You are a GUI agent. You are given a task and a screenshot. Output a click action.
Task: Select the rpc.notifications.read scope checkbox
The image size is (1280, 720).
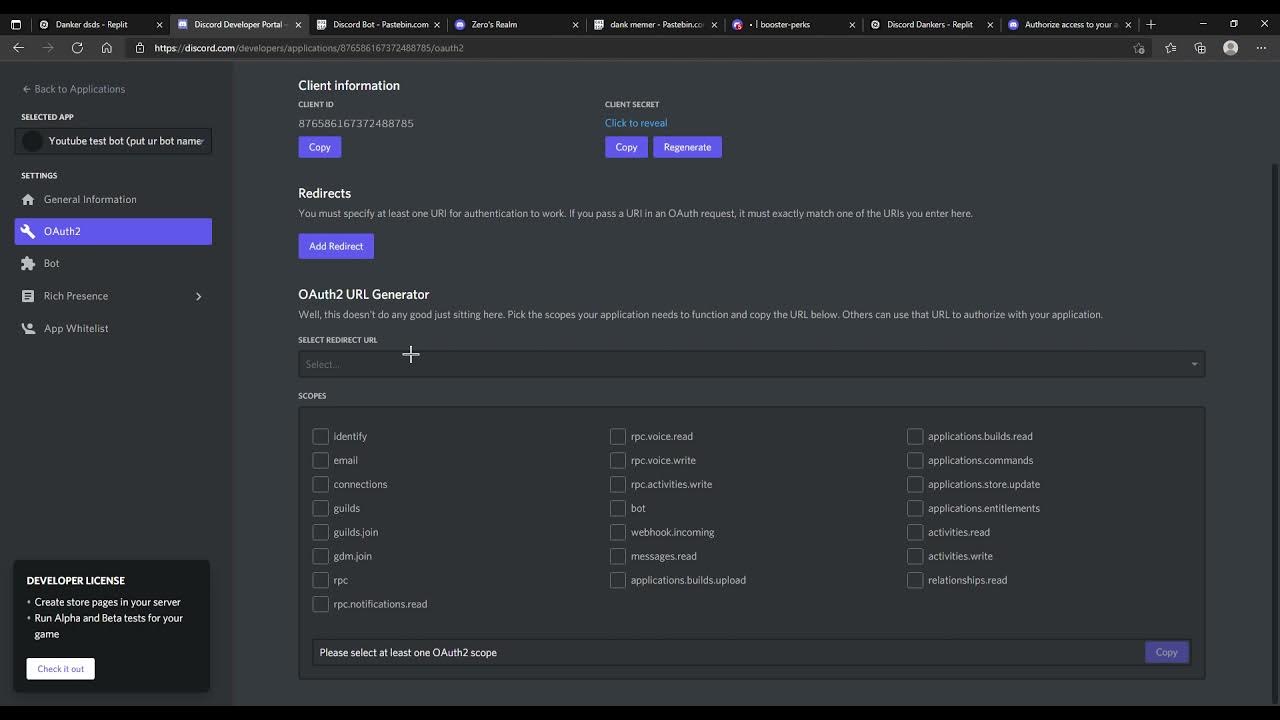(320, 604)
